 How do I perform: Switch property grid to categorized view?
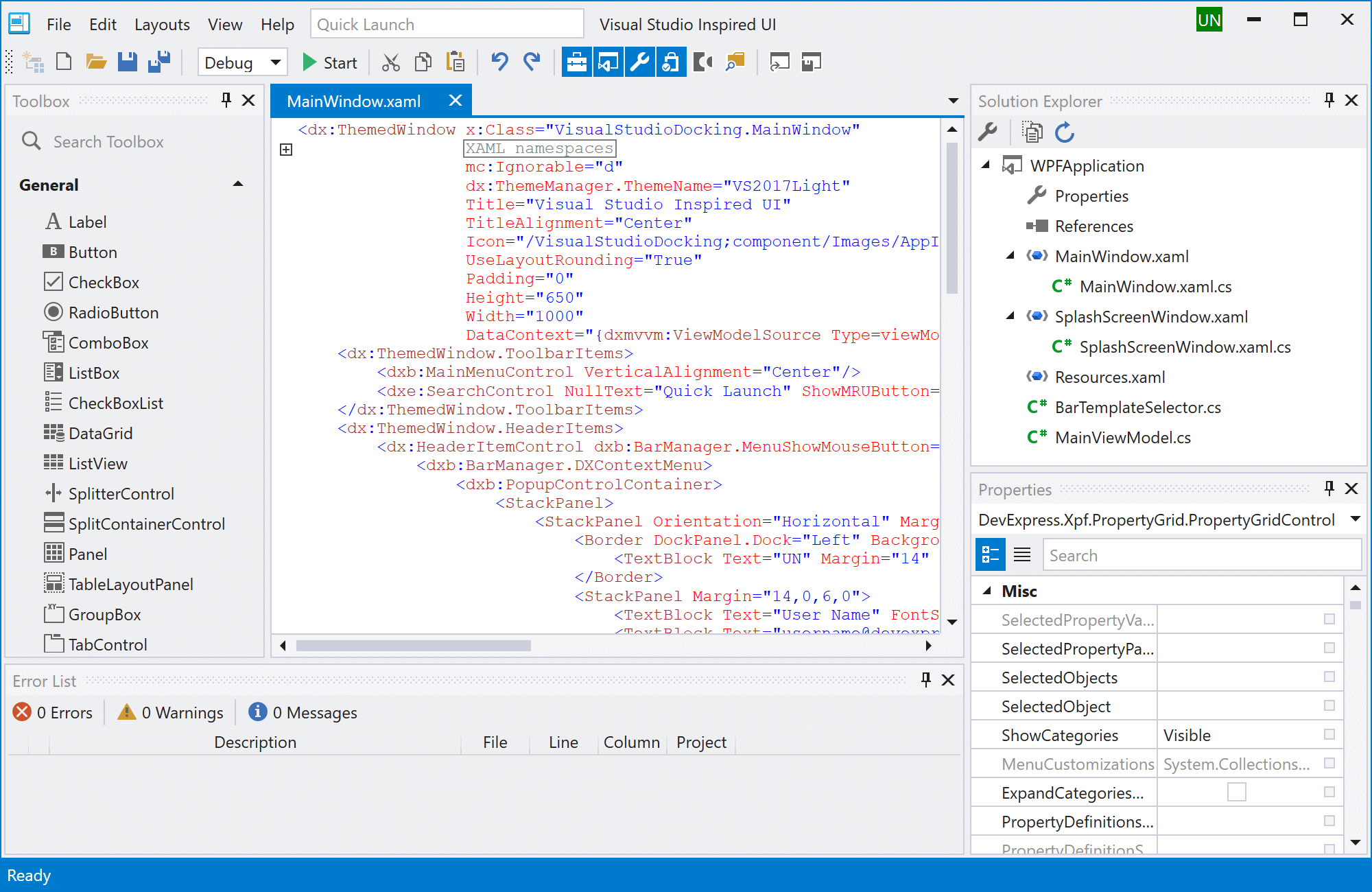[990, 555]
